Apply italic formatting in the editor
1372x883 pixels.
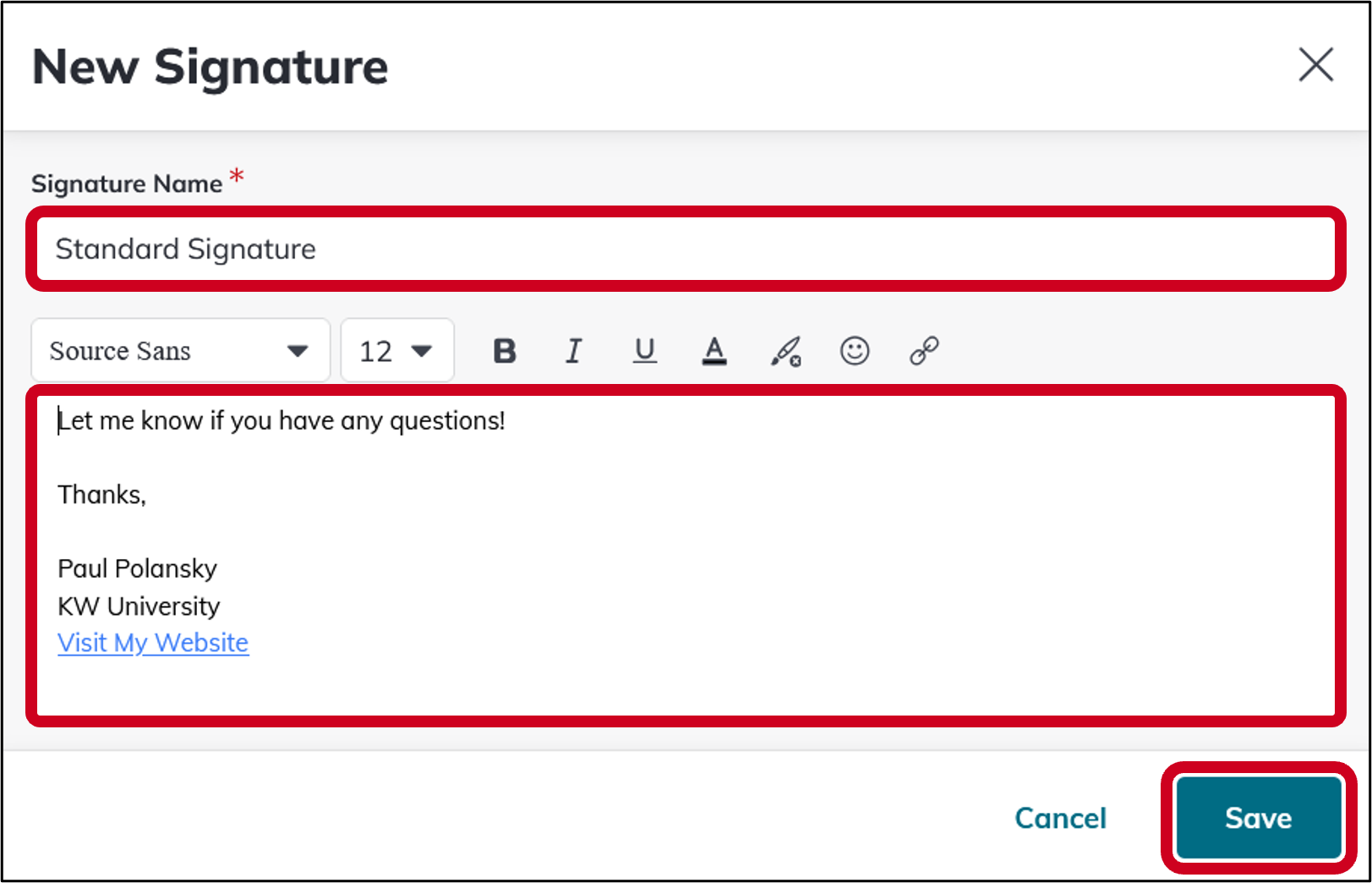[574, 350]
